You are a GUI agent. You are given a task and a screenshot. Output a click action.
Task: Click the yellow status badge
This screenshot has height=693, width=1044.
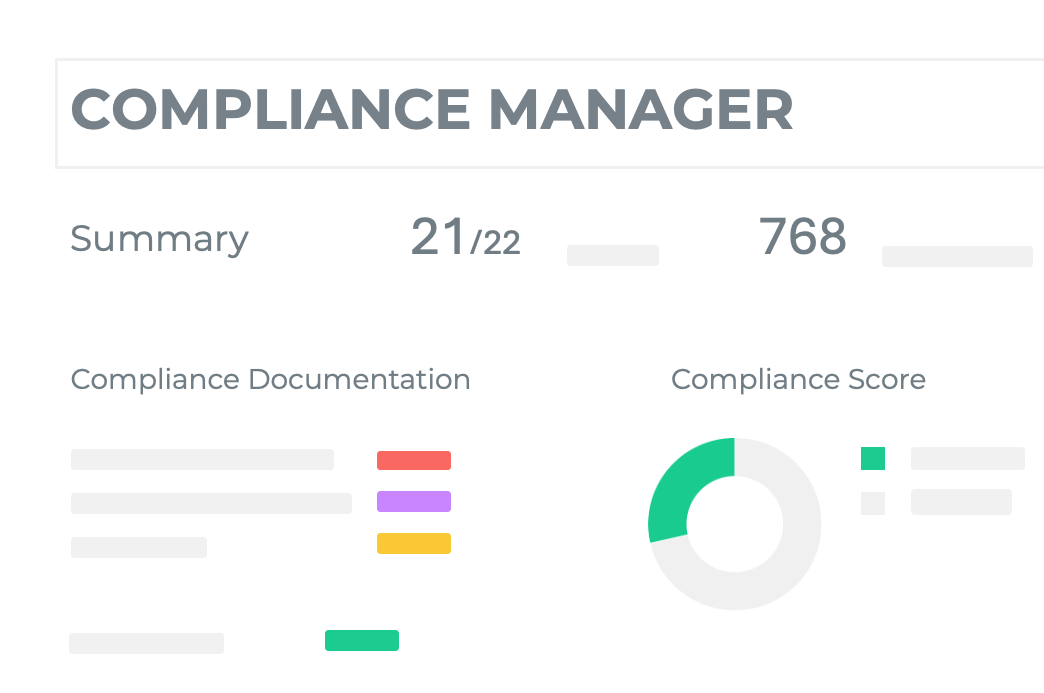pyautogui.click(x=413, y=543)
